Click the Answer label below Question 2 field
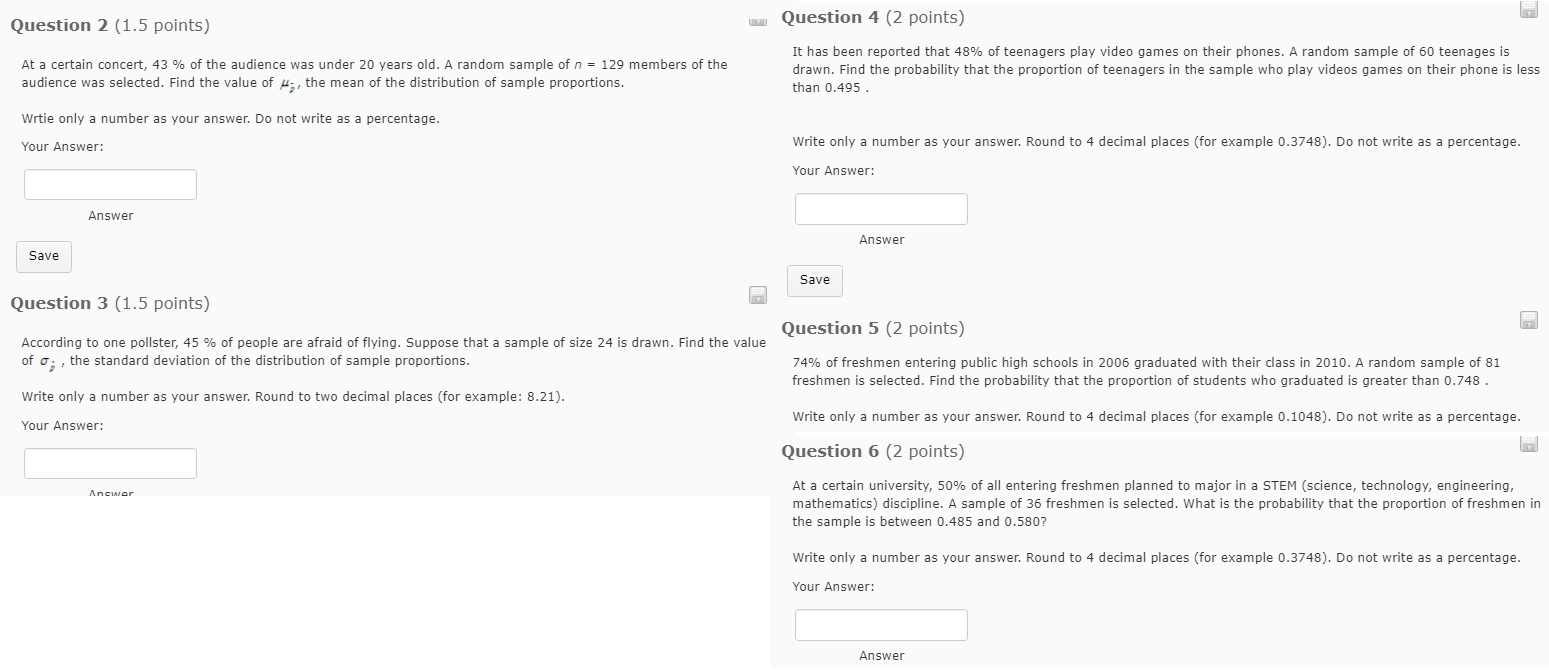 pos(111,215)
